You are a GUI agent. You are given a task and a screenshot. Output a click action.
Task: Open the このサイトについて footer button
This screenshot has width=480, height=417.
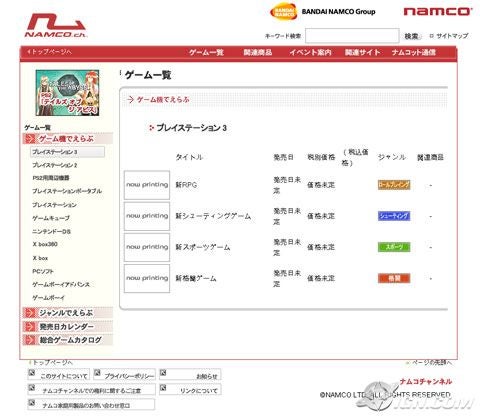click(59, 375)
